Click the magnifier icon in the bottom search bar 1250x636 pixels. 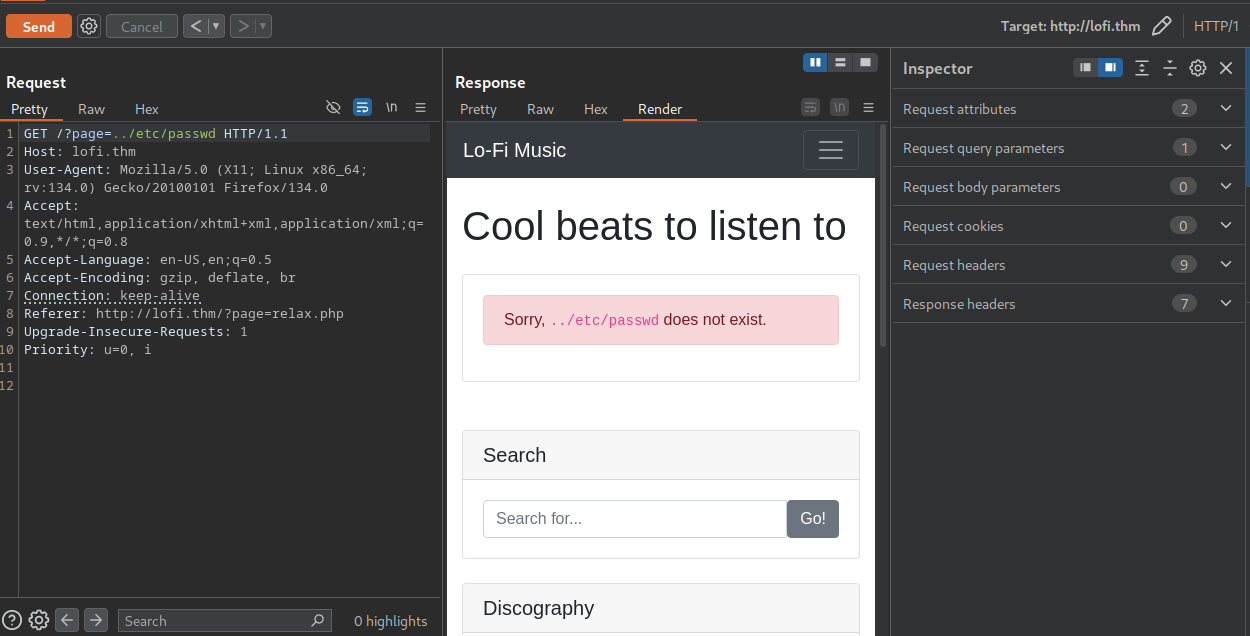(x=317, y=620)
